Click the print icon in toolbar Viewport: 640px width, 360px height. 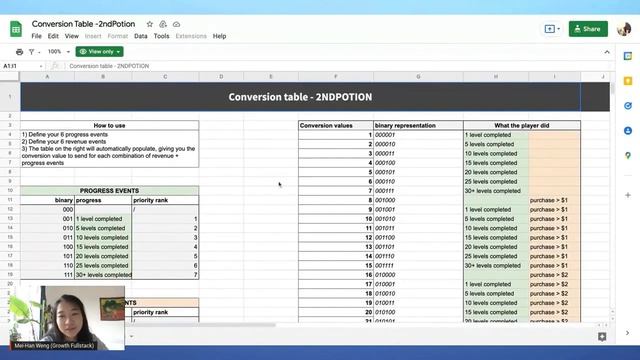19,52
